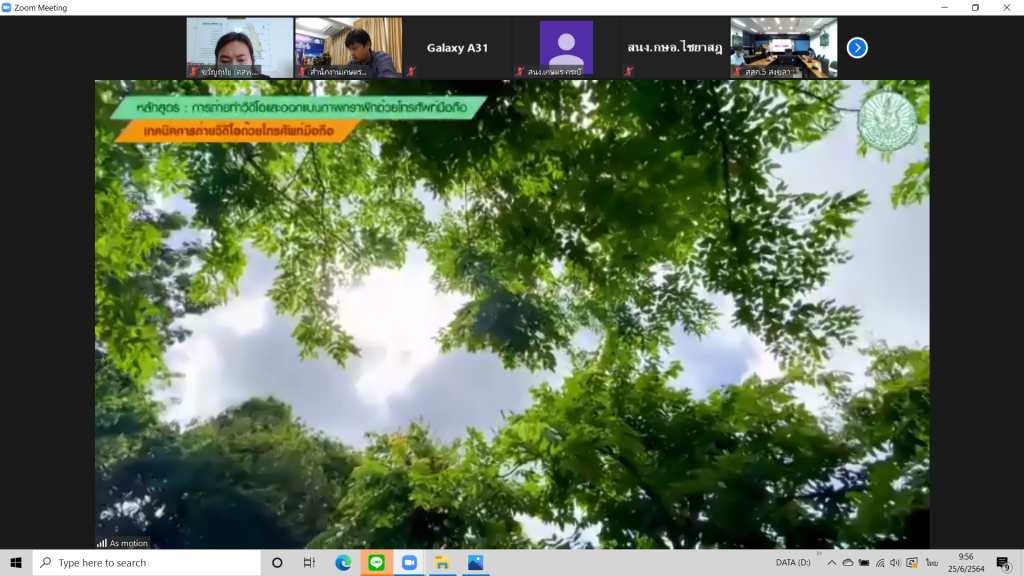Open the Zoom app in taskbar
This screenshot has width=1024, height=576.
(x=408, y=563)
